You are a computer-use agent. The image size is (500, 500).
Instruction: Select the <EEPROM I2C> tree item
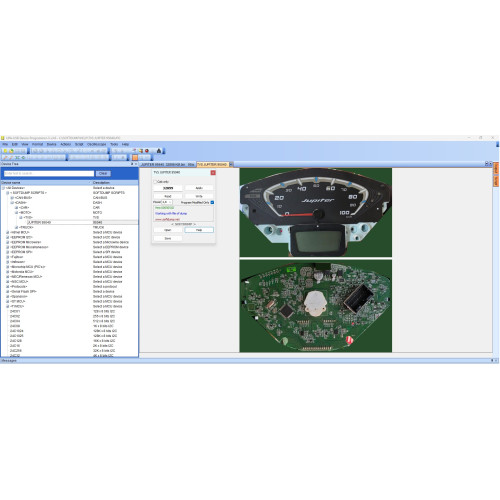coord(21,237)
